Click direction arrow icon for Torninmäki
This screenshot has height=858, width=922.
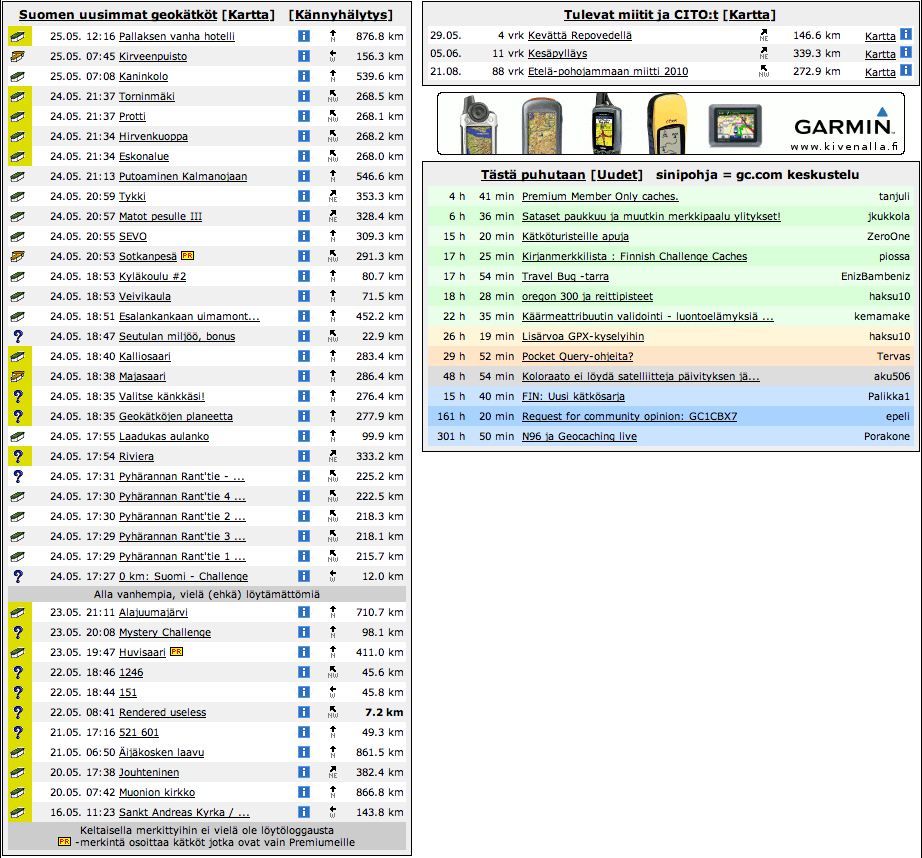point(333,96)
